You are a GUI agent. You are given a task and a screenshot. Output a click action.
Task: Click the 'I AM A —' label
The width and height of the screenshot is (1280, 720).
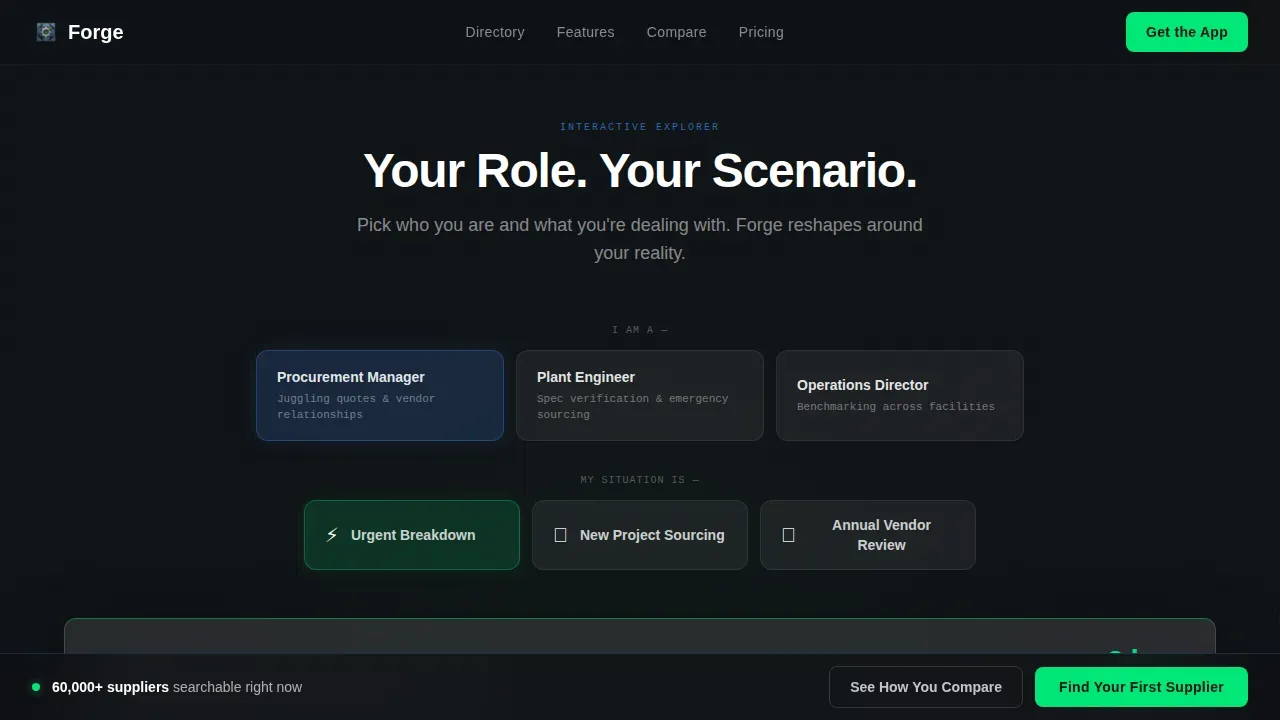click(640, 330)
